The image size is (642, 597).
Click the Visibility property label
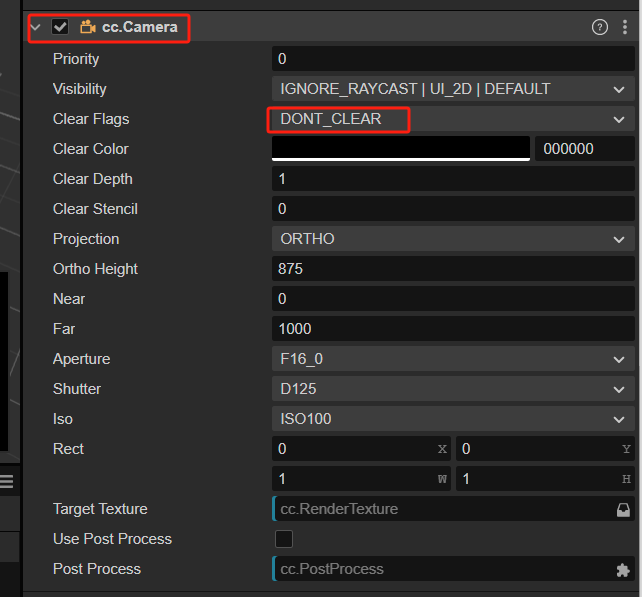(79, 89)
